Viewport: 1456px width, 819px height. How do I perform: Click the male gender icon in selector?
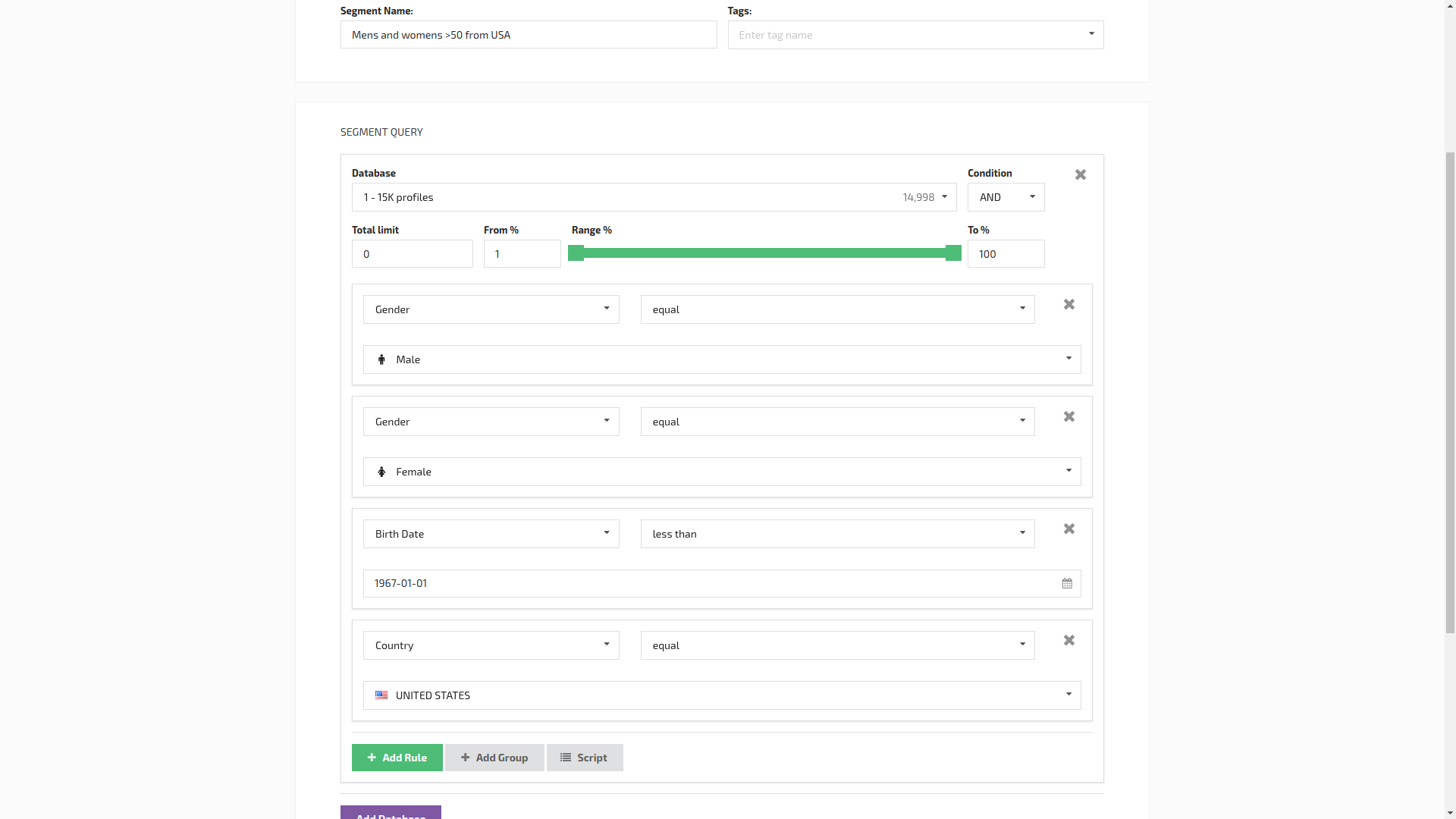381,359
